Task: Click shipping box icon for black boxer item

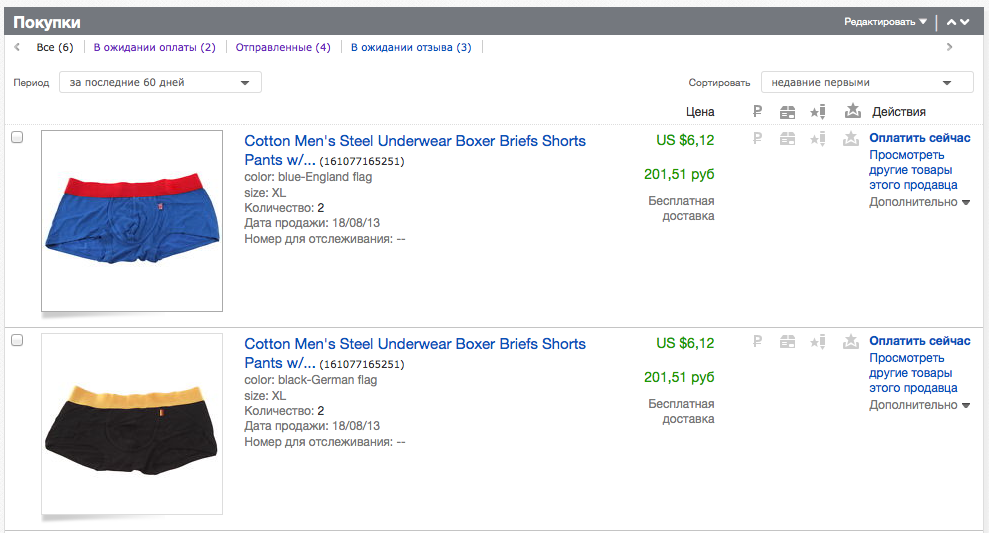Action: (787, 342)
